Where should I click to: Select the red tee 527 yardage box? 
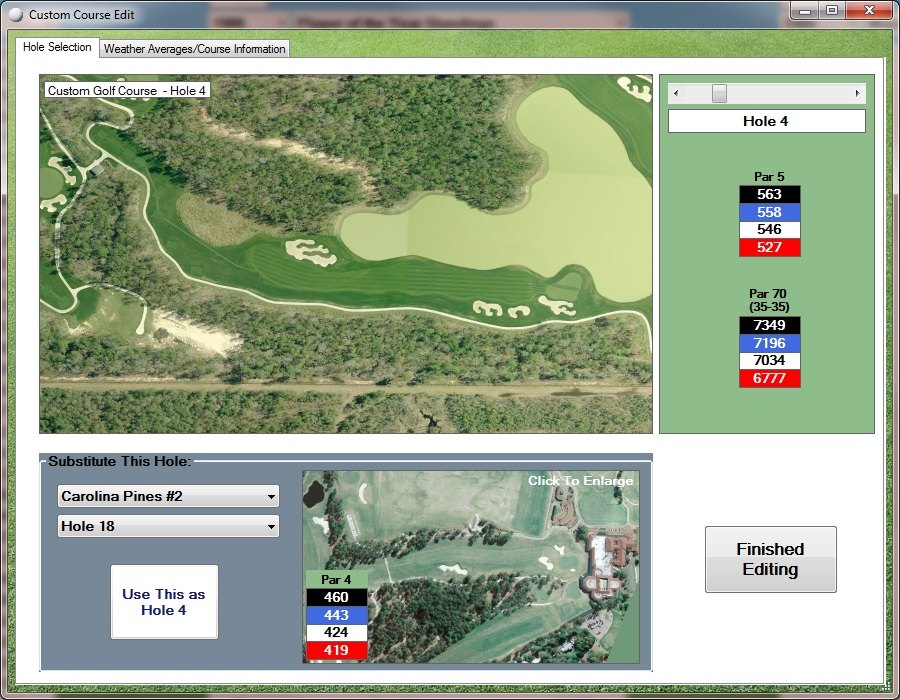769,247
